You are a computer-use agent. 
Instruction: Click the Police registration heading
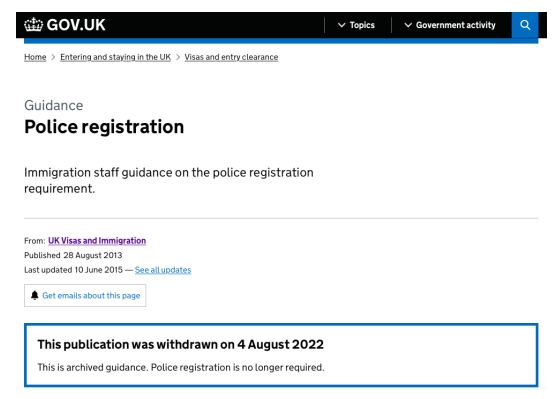(x=104, y=127)
